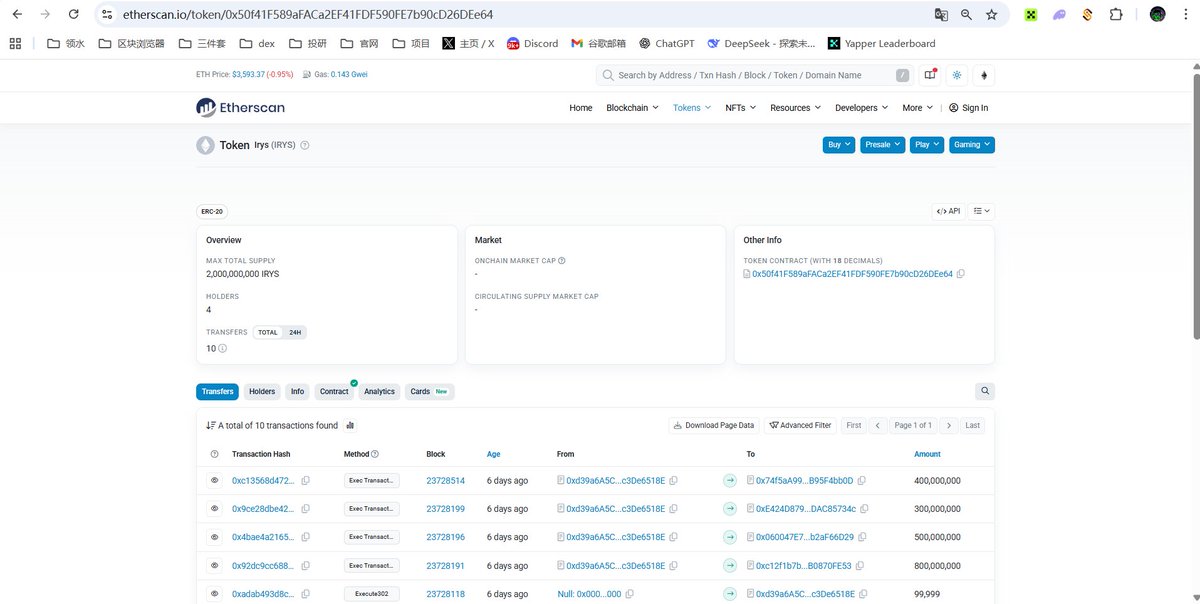View details of transaction 0xc13568d472 eye icon
The width and height of the screenshot is (1200, 604).
[x=214, y=481]
